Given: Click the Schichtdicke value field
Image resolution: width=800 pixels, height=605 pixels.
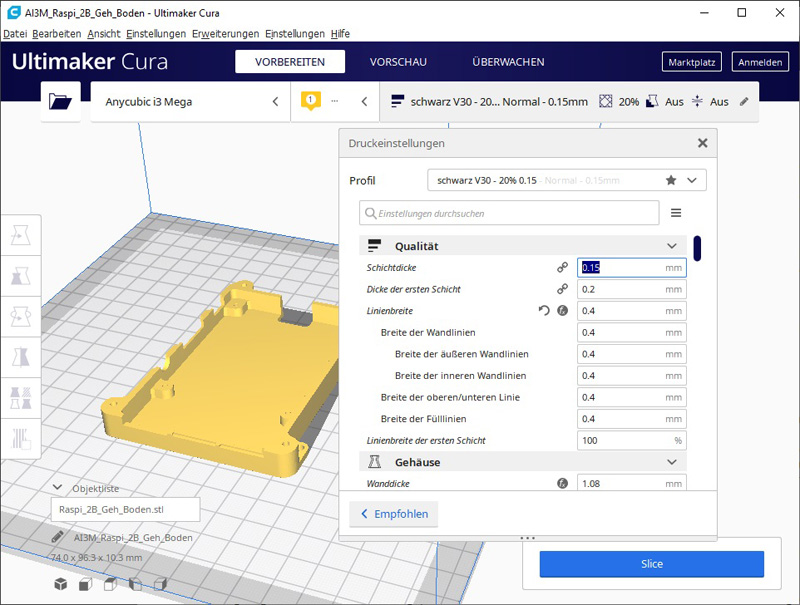Looking at the screenshot, I should click(x=632, y=267).
